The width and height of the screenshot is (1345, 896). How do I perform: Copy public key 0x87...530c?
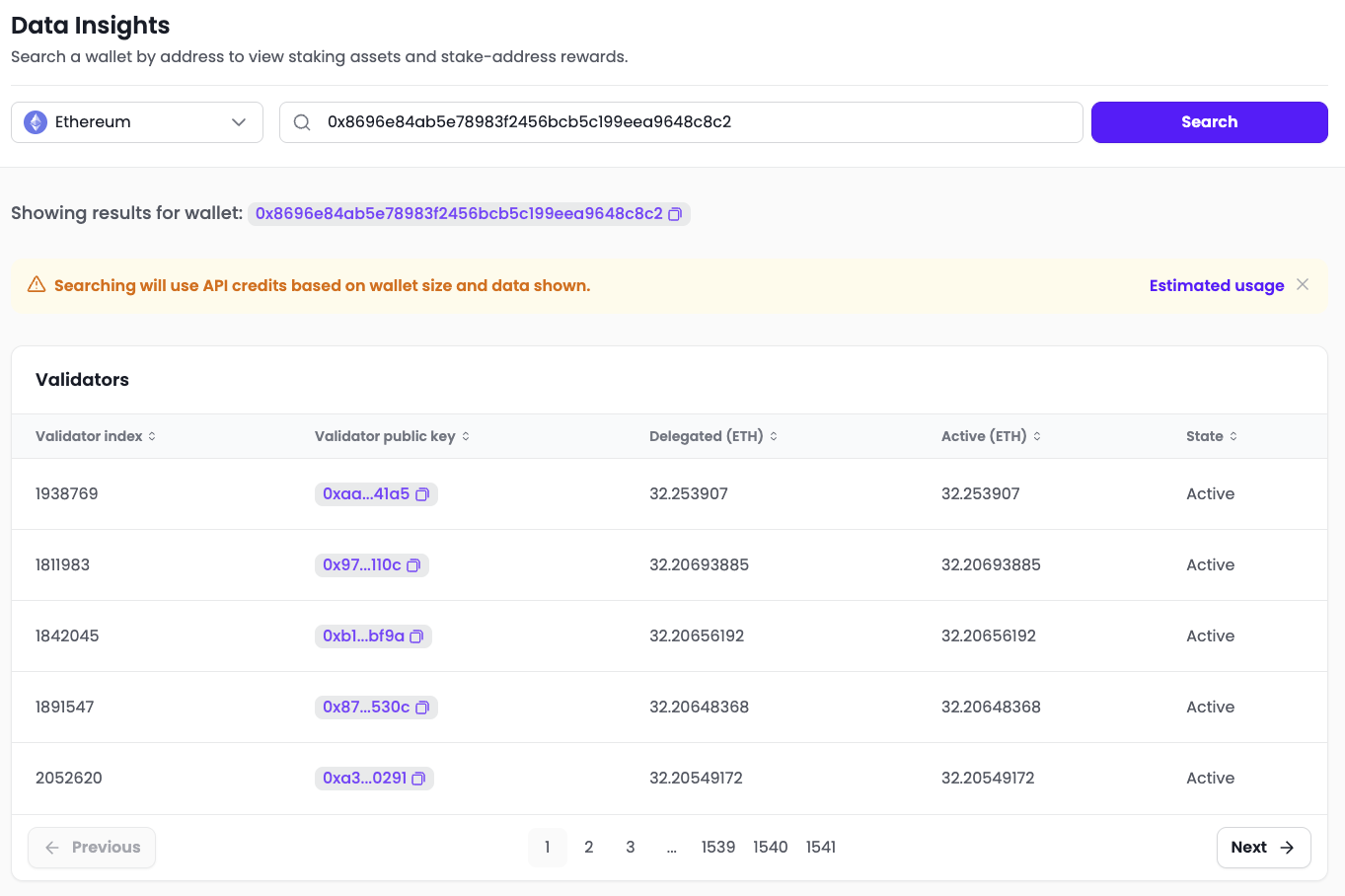(x=422, y=708)
